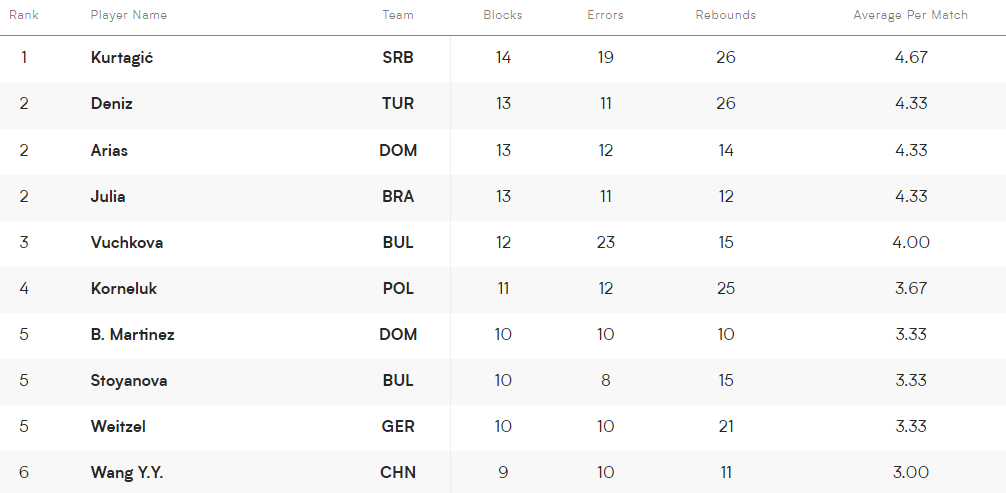Image resolution: width=1006 pixels, height=493 pixels.
Task: Open player Kurtagić's profile
Action: [122, 58]
